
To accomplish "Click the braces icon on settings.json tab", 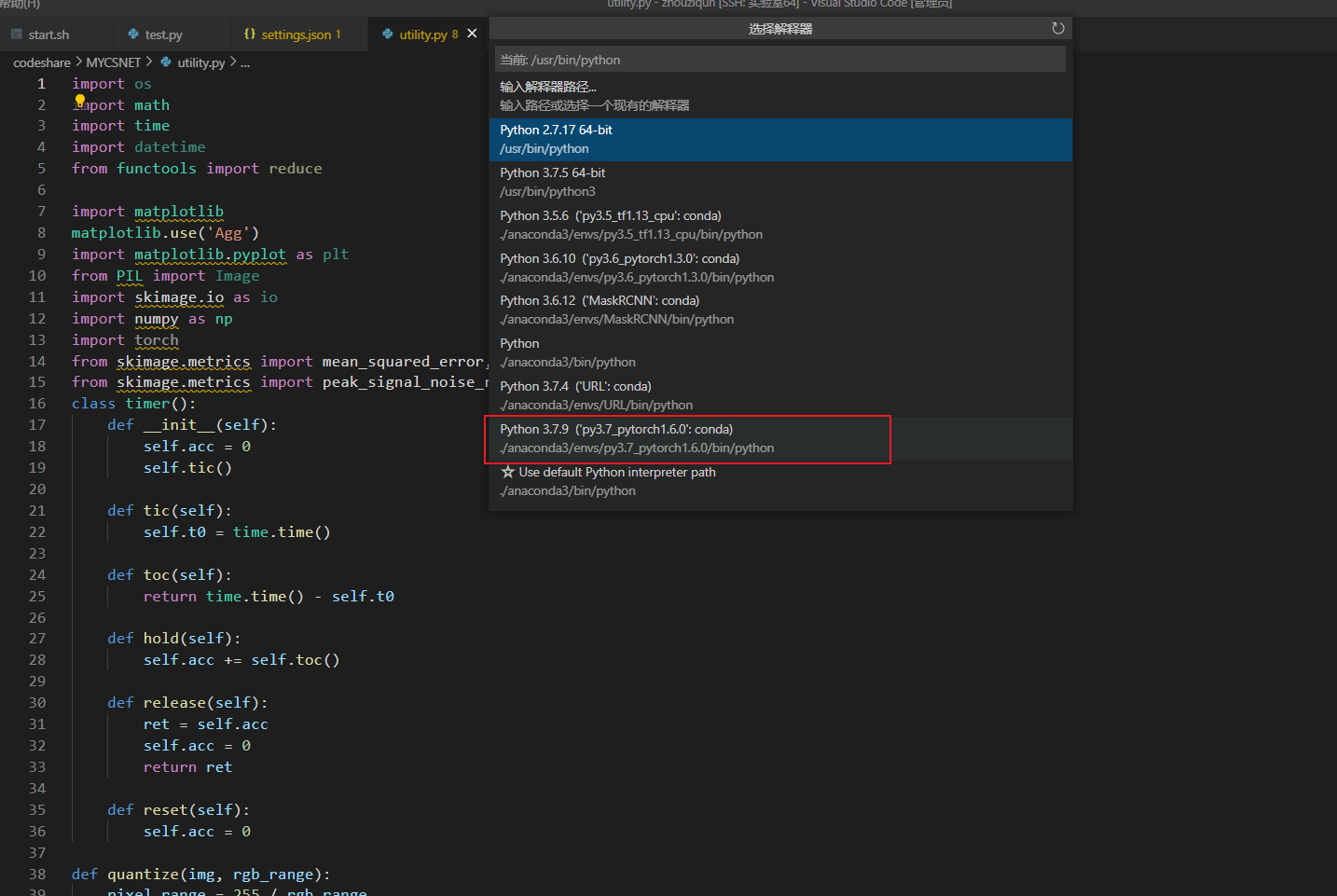I will pos(250,34).
